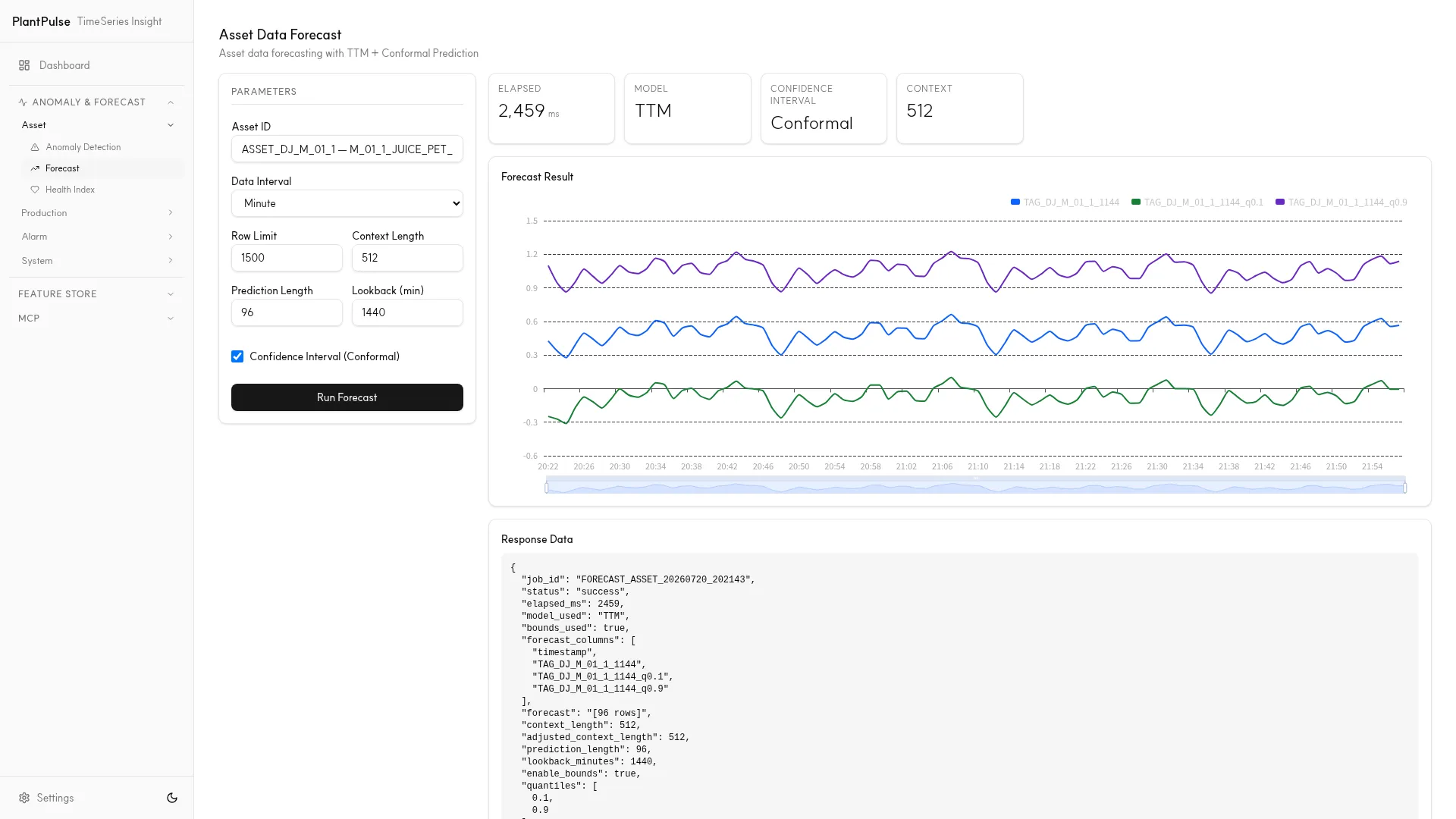Click the Dashboard grid icon

click(x=24, y=65)
